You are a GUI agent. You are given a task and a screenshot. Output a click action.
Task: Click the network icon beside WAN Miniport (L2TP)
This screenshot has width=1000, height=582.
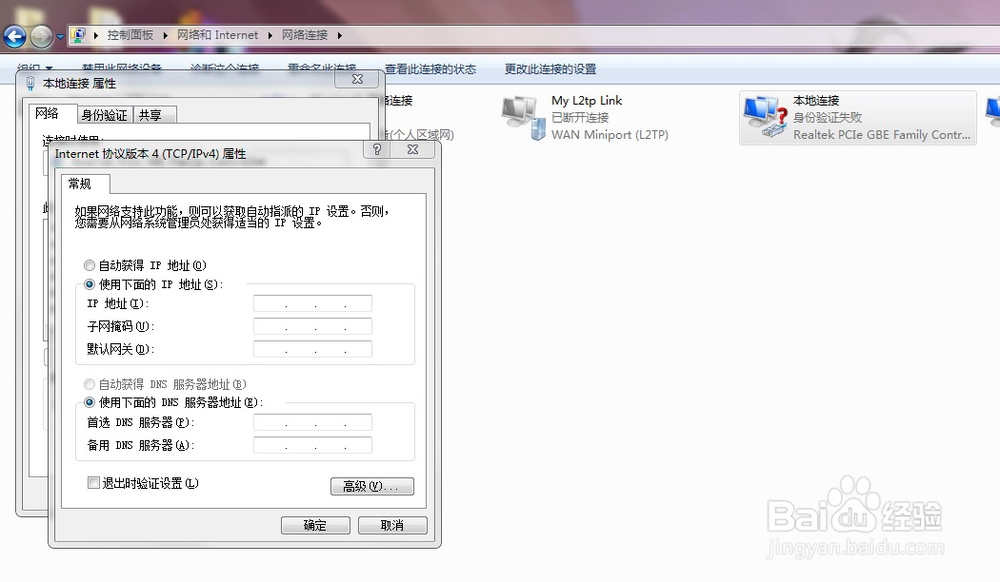538,131
